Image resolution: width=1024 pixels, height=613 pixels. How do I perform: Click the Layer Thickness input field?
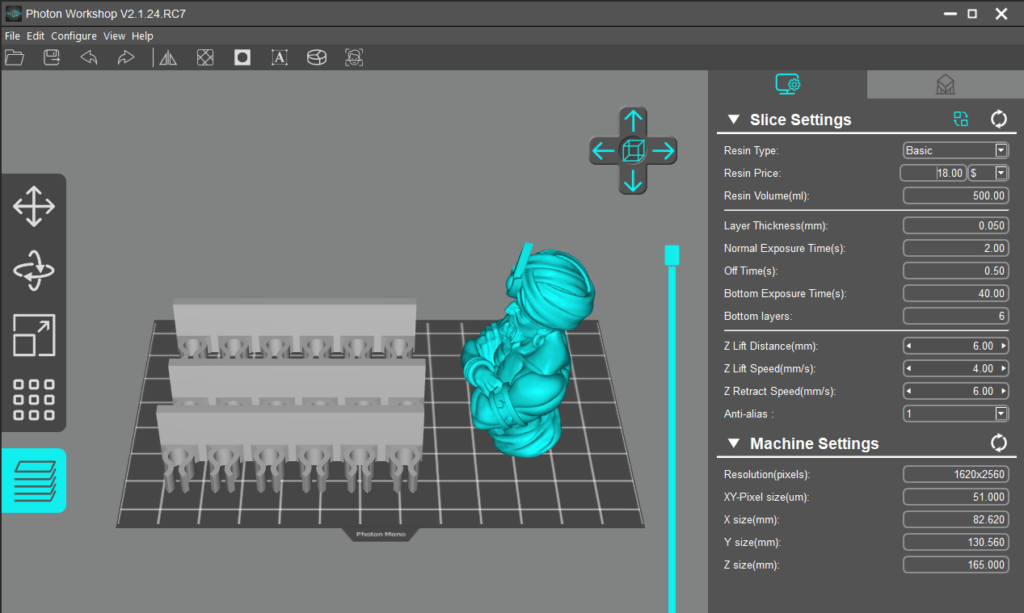click(955, 226)
